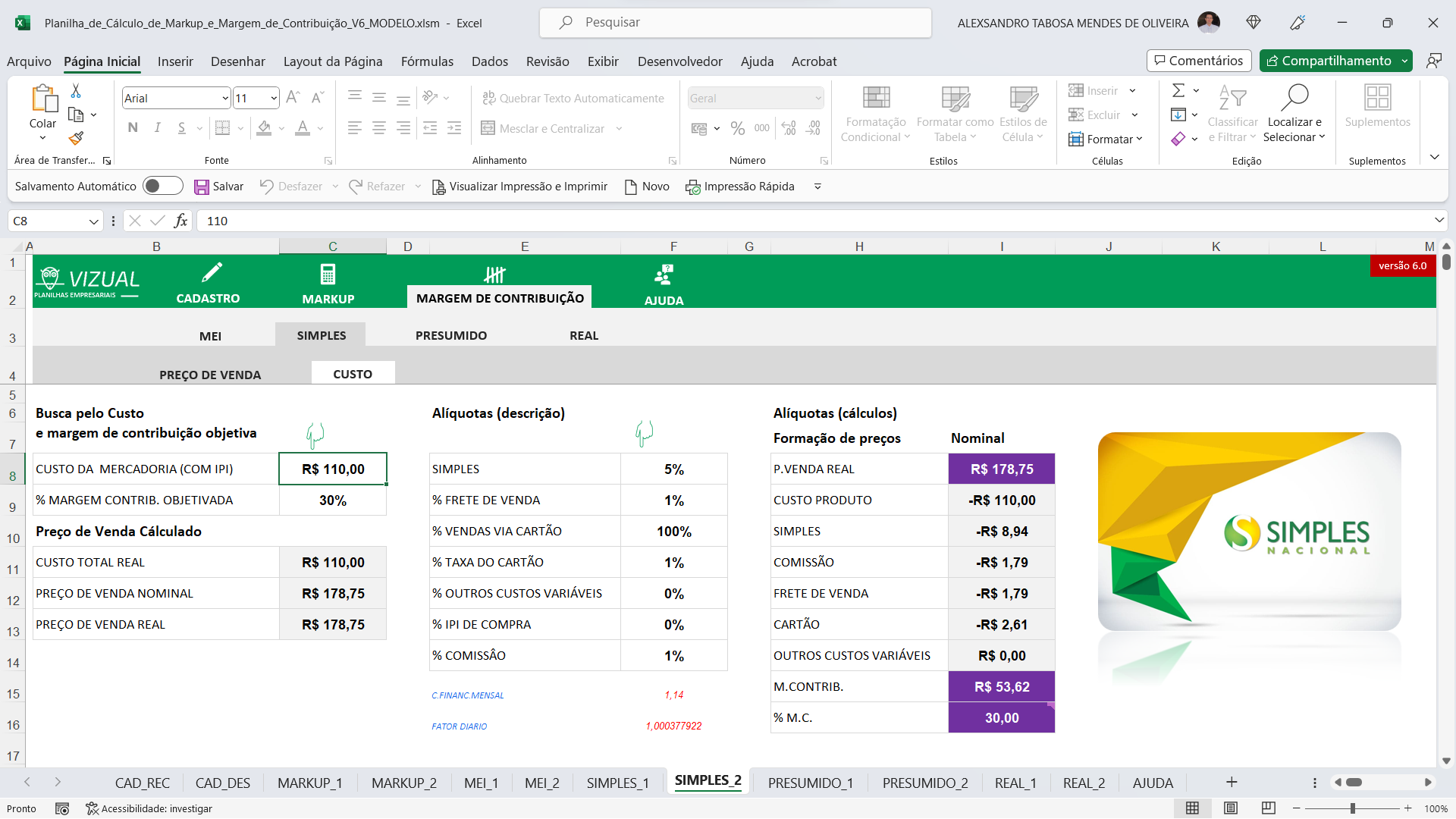Center text horizontally with the align center icon
This screenshot has width=1456, height=819.
click(x=379, y=128)
